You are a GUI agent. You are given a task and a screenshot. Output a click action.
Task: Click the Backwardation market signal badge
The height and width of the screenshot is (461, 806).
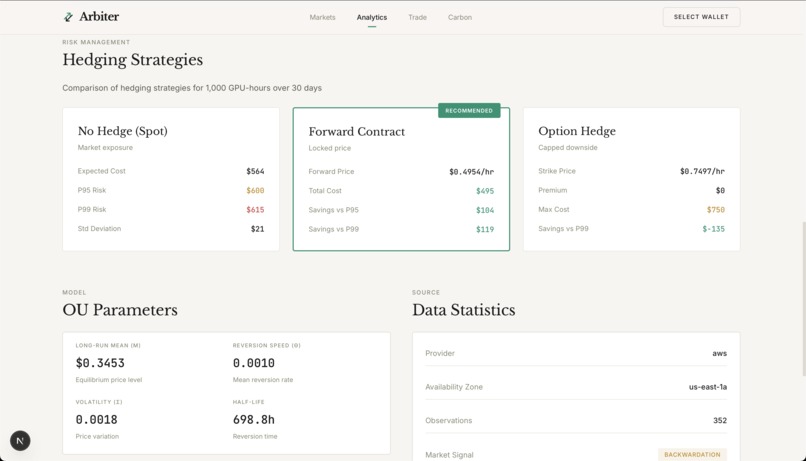coord(692,454)
